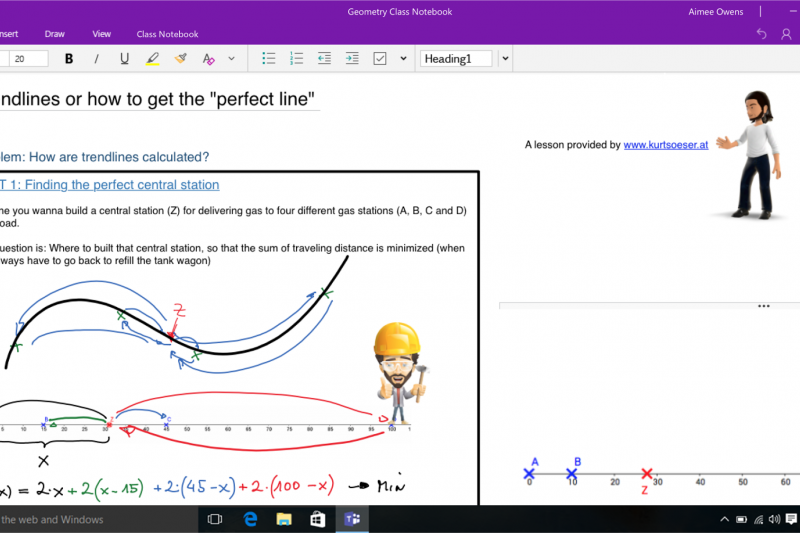800x533 pixels.
Task: Click the Heading1 style box
Action: tap(456, 59)
